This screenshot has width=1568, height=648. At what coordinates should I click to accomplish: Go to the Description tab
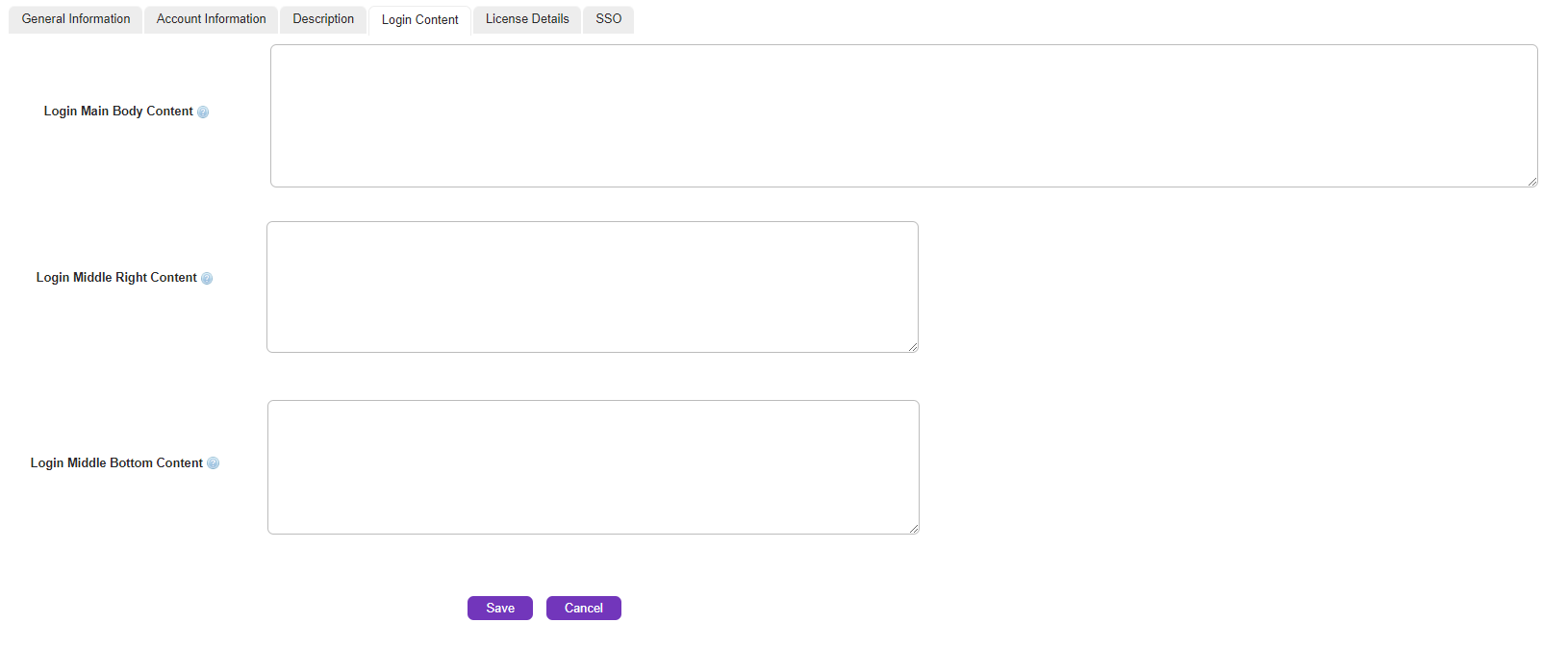(323, 19)
